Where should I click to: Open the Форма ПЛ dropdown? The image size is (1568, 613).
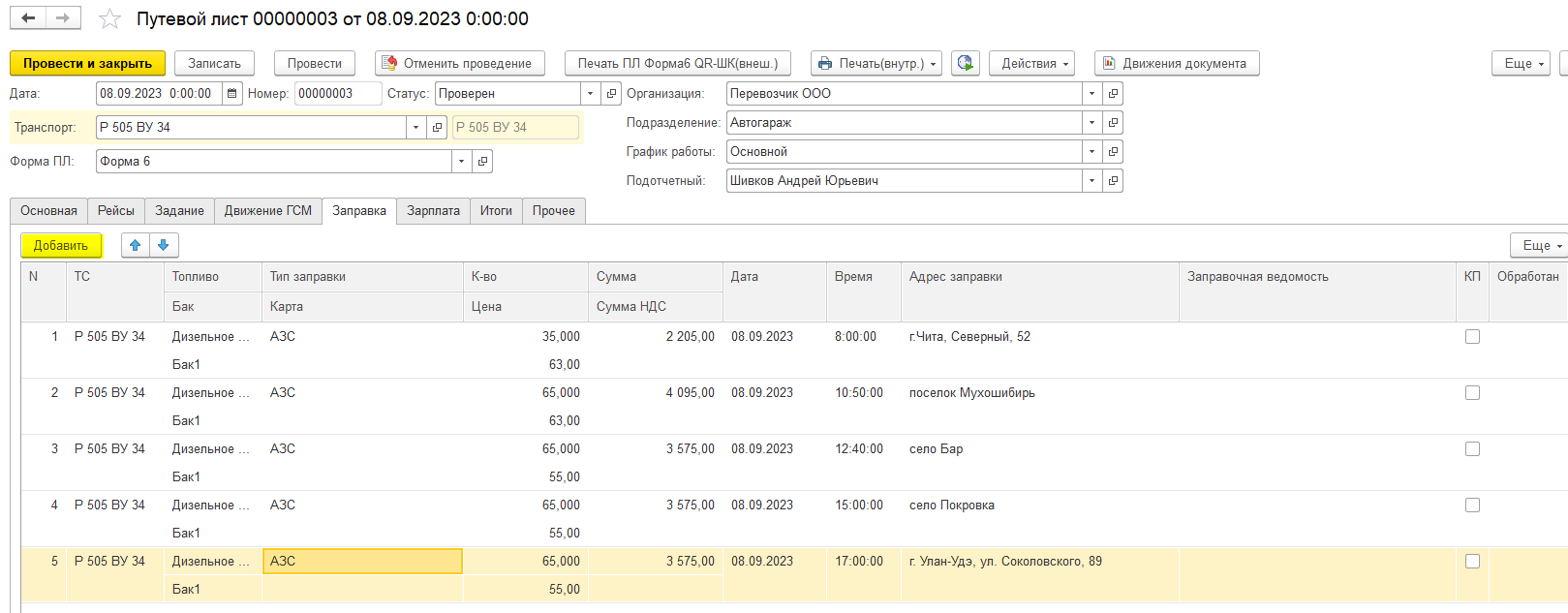tap(461, 162)
